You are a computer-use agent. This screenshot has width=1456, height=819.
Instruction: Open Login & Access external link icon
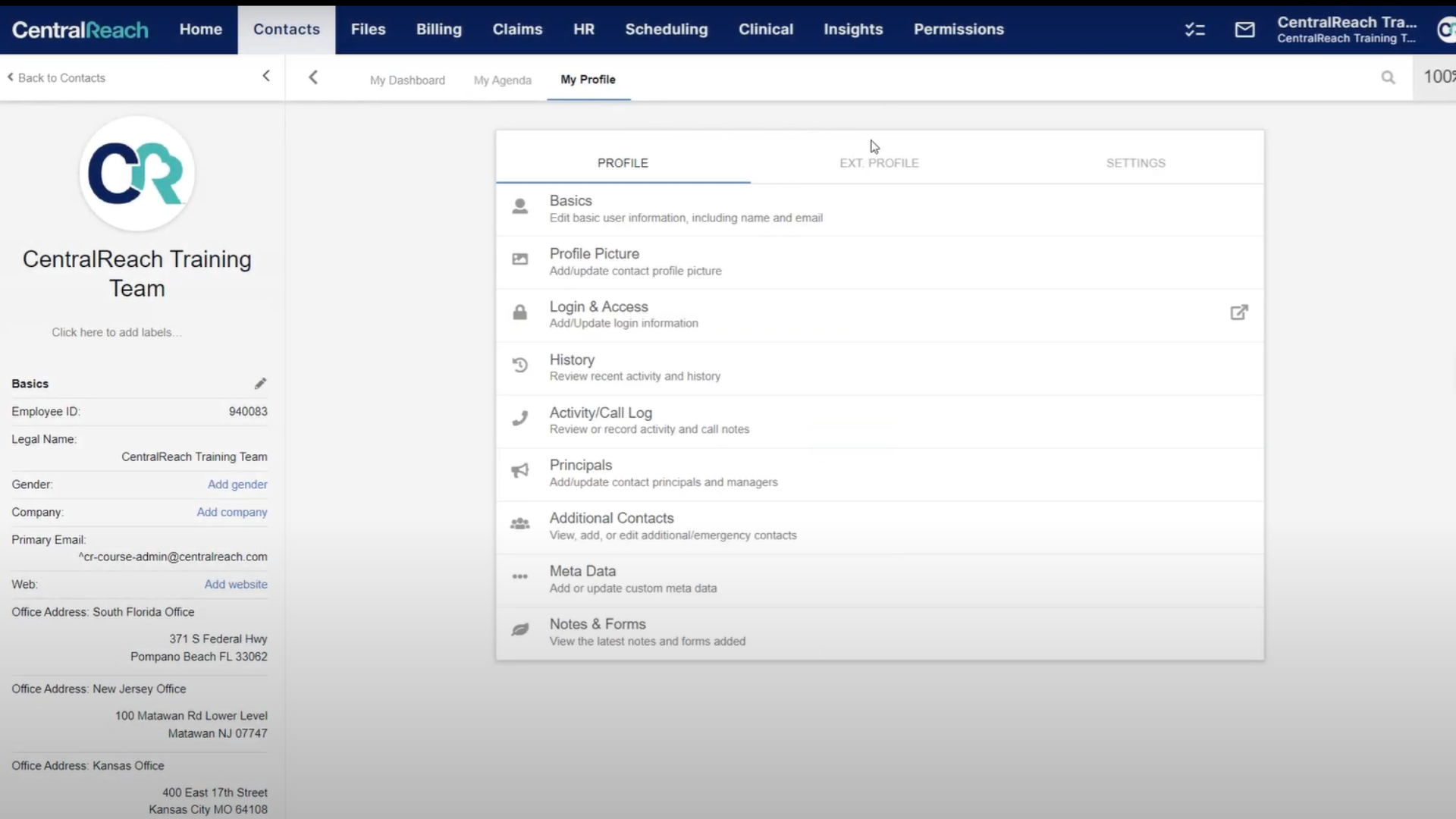[x=1238, y=312]
